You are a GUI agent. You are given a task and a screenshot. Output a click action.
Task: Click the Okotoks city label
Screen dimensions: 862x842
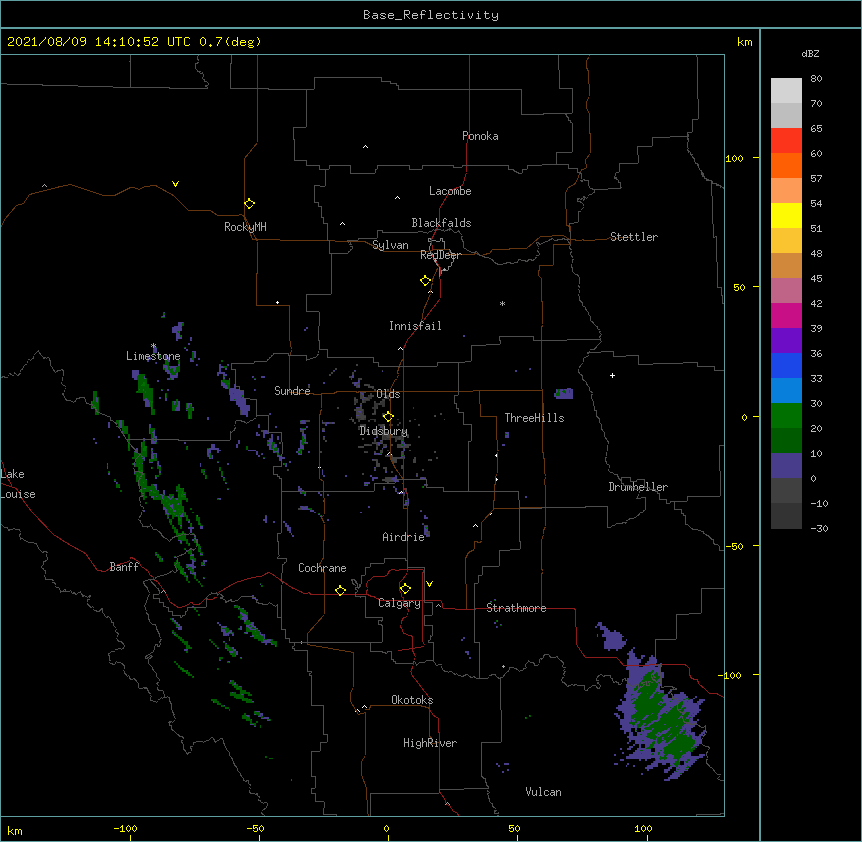[412, 700]
